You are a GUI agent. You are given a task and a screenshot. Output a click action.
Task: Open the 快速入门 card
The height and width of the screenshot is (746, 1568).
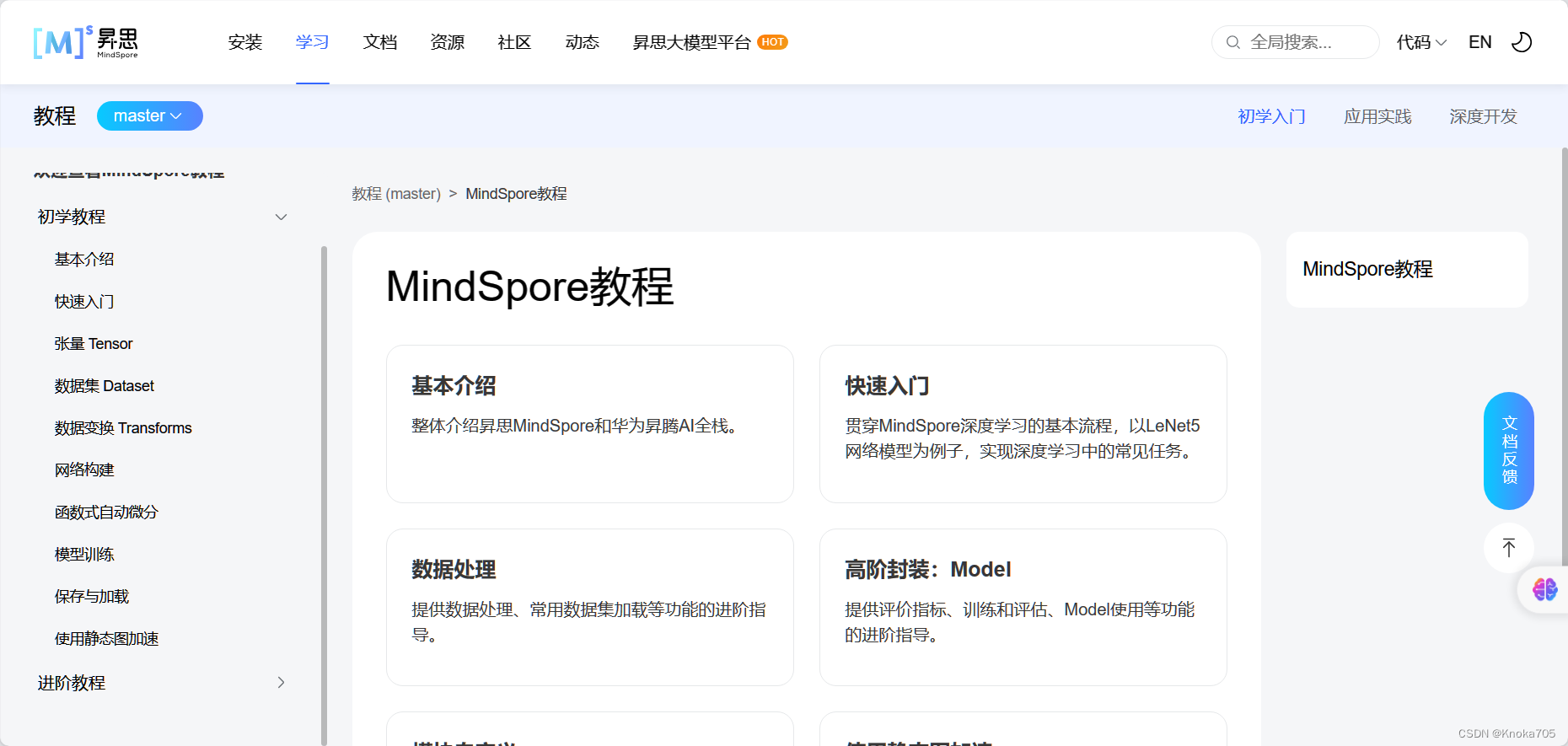(x=1023, y=424)
